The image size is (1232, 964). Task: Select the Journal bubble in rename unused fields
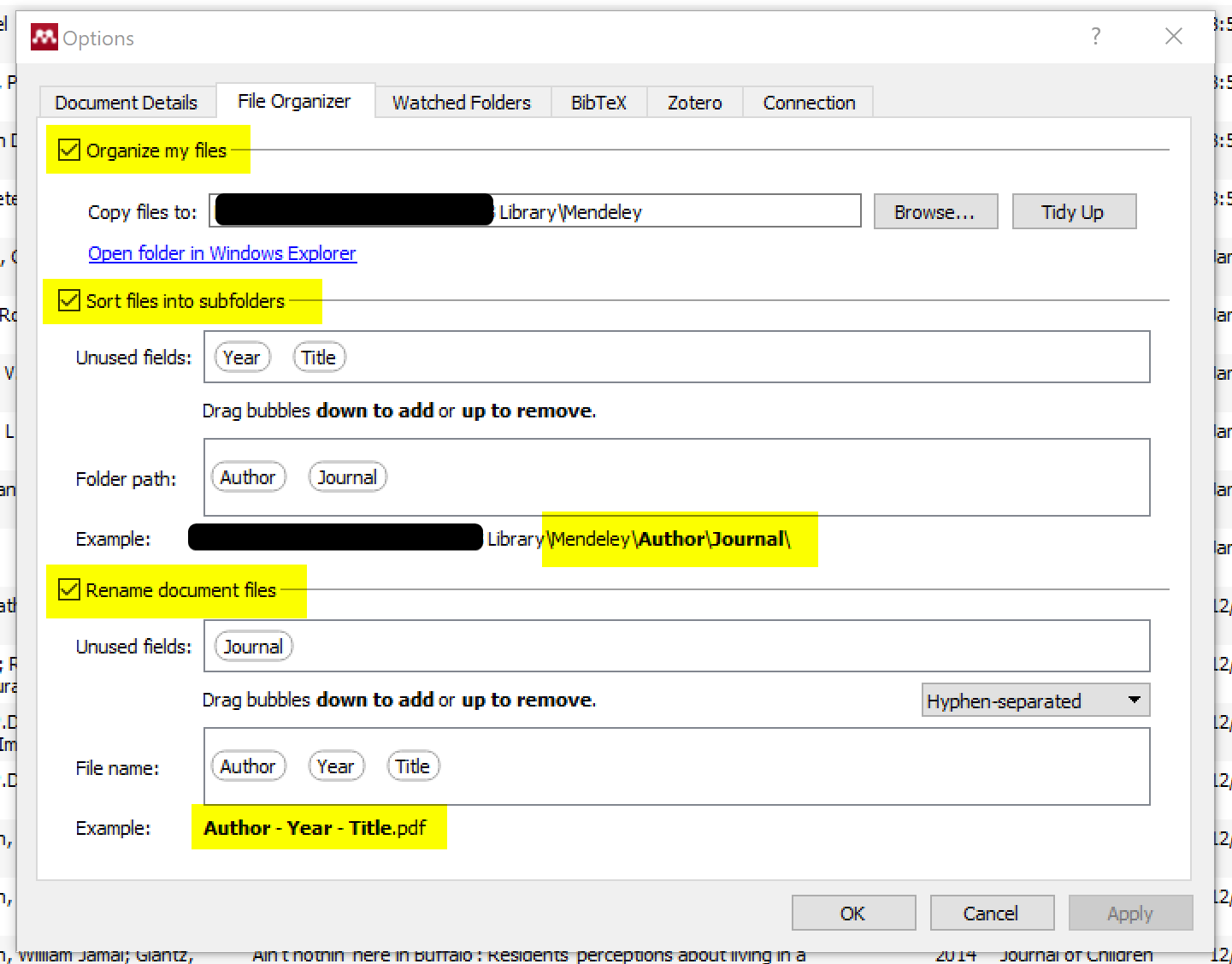[253, 646]
